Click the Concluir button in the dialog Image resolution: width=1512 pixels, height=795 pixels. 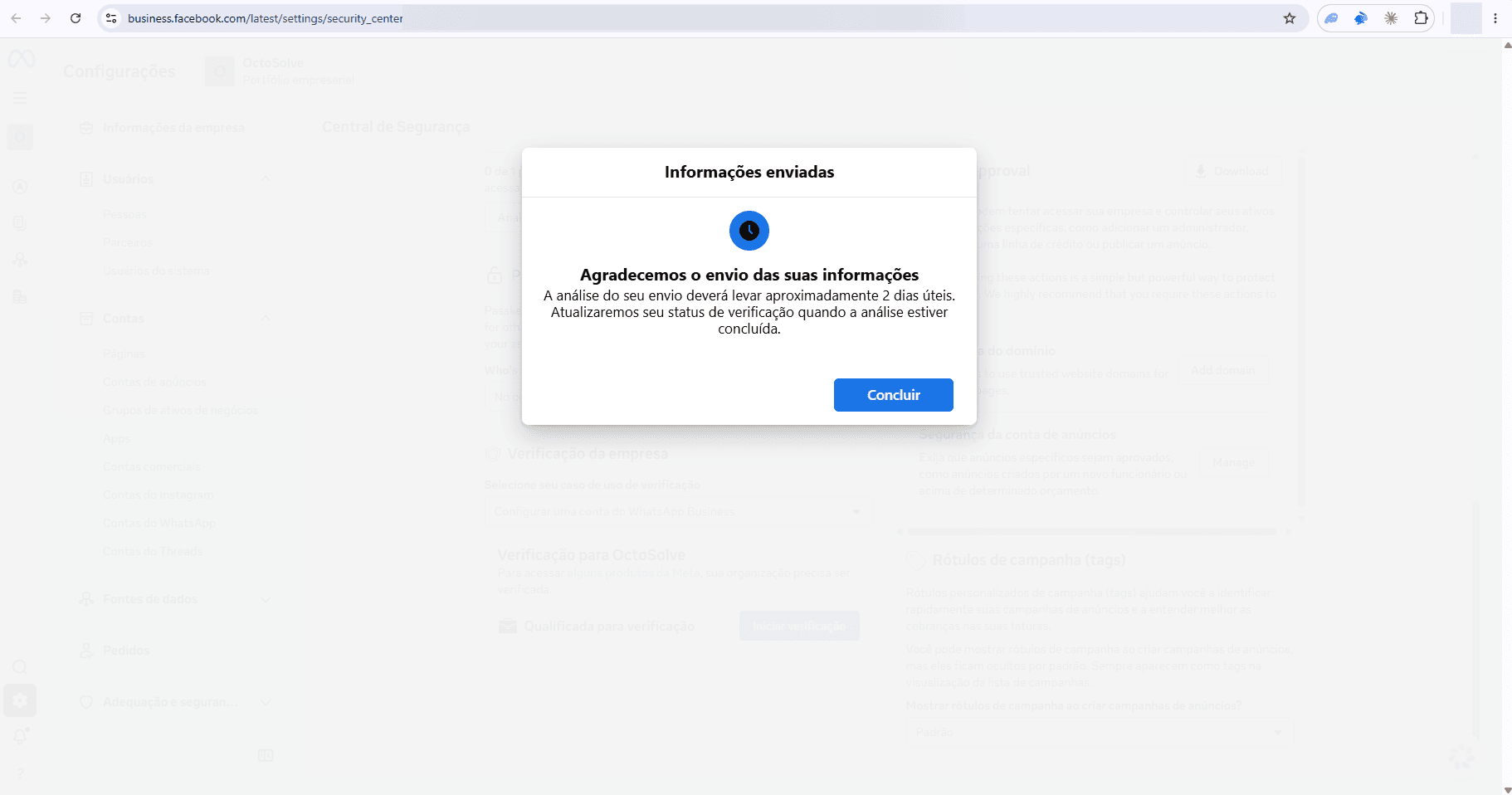893,395
